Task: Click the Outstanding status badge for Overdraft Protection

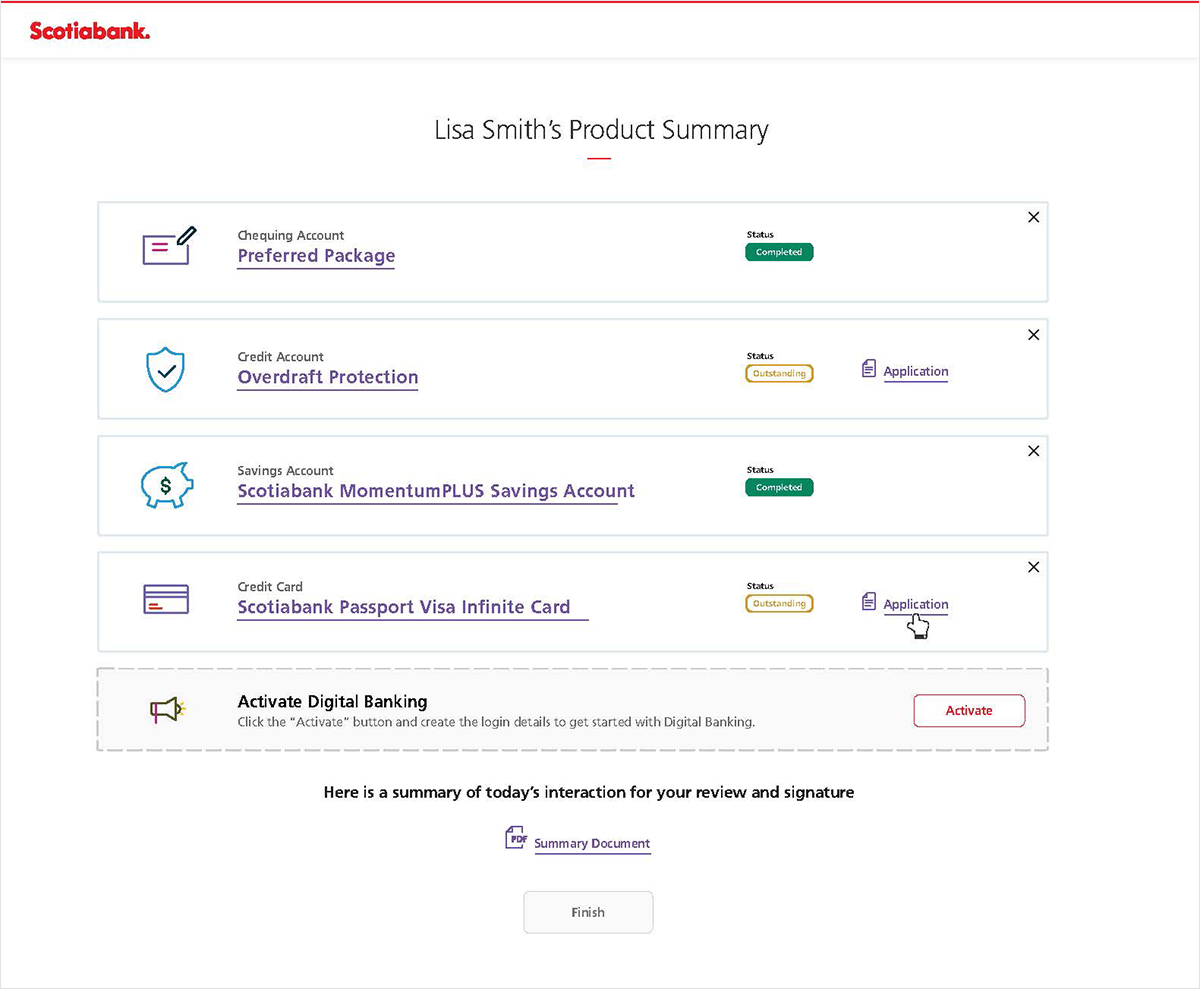Action: click(x=779, y=373)
